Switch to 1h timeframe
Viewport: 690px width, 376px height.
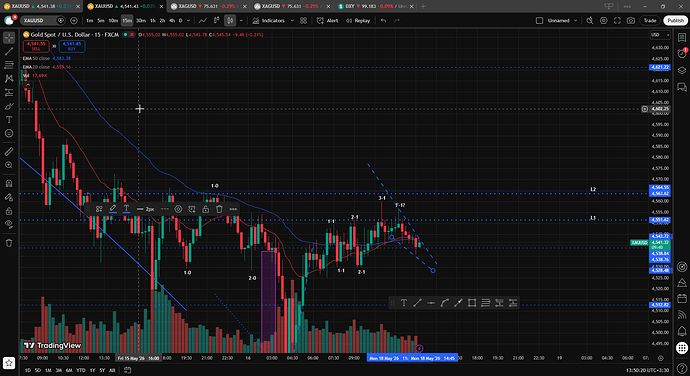pyautogui.click(x=153, y=21)
